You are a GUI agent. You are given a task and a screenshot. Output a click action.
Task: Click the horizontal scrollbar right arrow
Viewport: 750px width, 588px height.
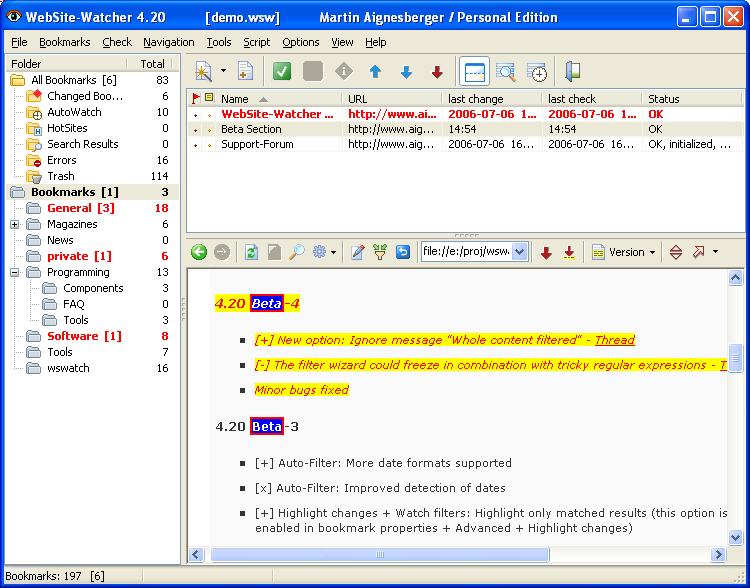[718, 555]
